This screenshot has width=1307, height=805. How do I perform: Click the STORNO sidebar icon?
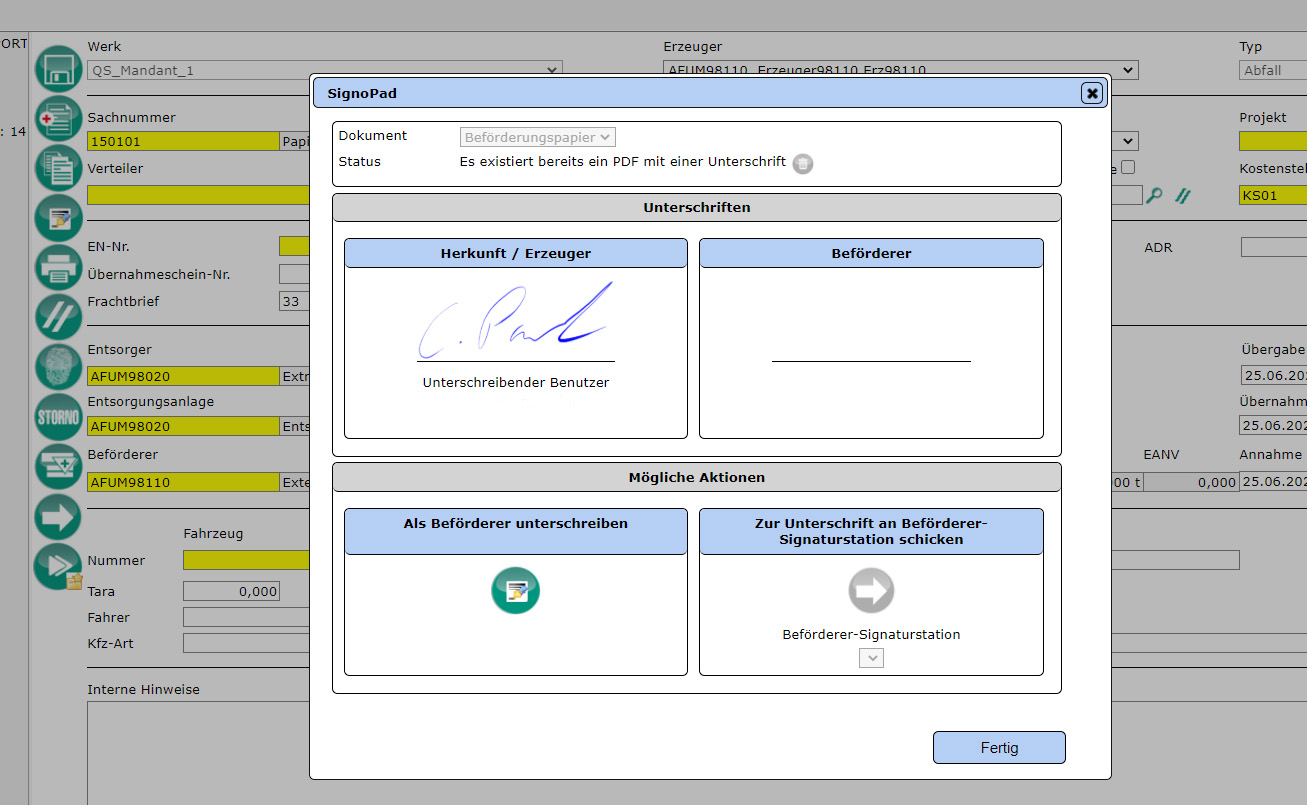tap(58, 416)
